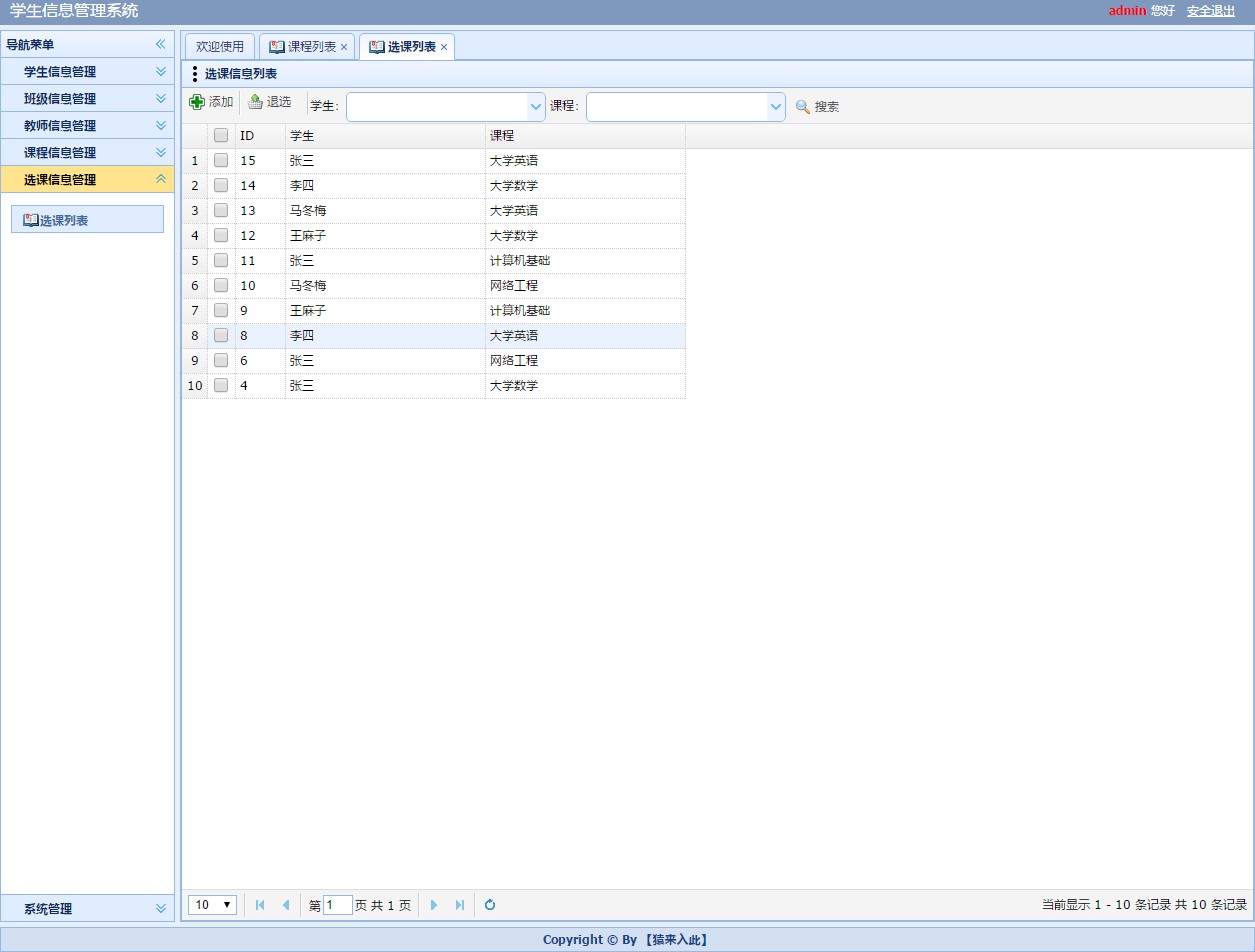Click the page number input box

click(338, 905)
